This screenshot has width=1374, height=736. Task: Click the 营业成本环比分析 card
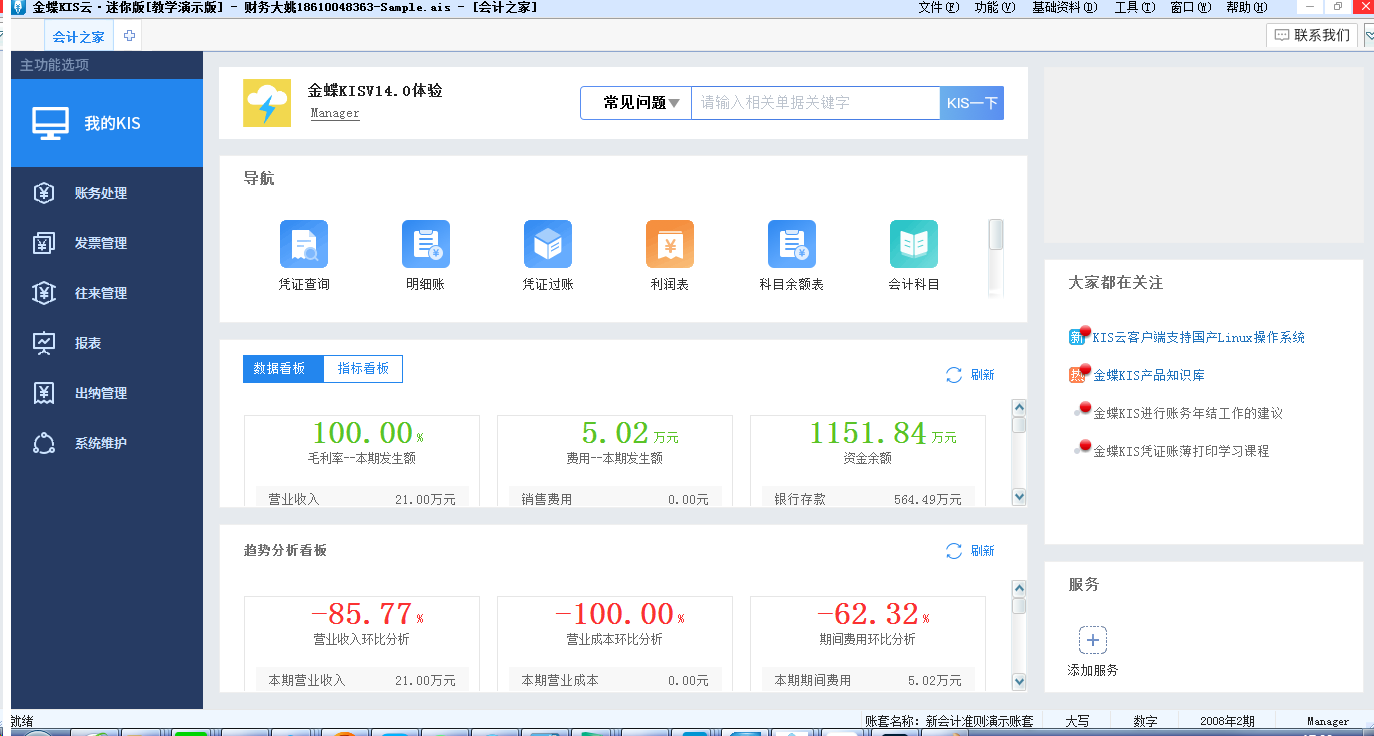coord(615,643)
